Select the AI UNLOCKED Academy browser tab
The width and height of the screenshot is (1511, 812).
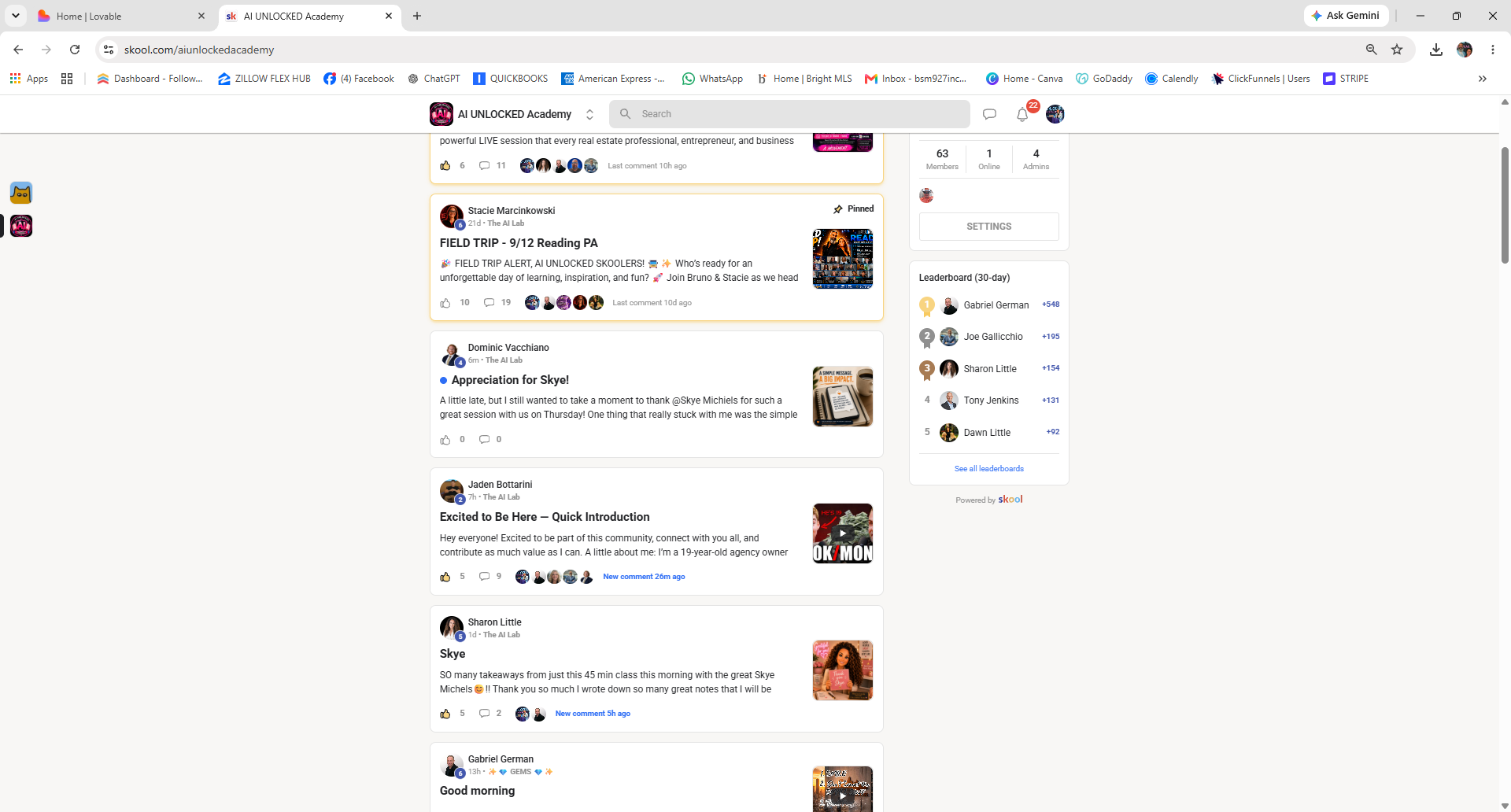(308, 16)
